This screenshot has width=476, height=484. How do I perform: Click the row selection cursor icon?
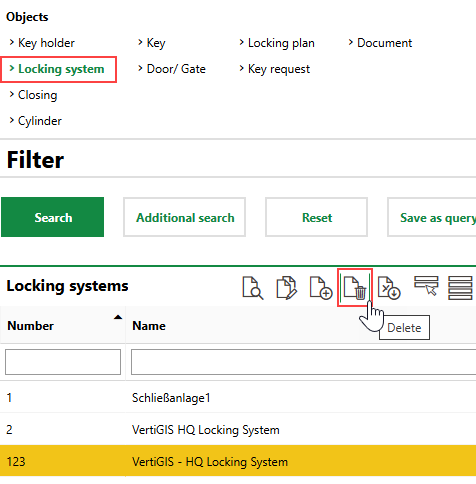(426, 285)
